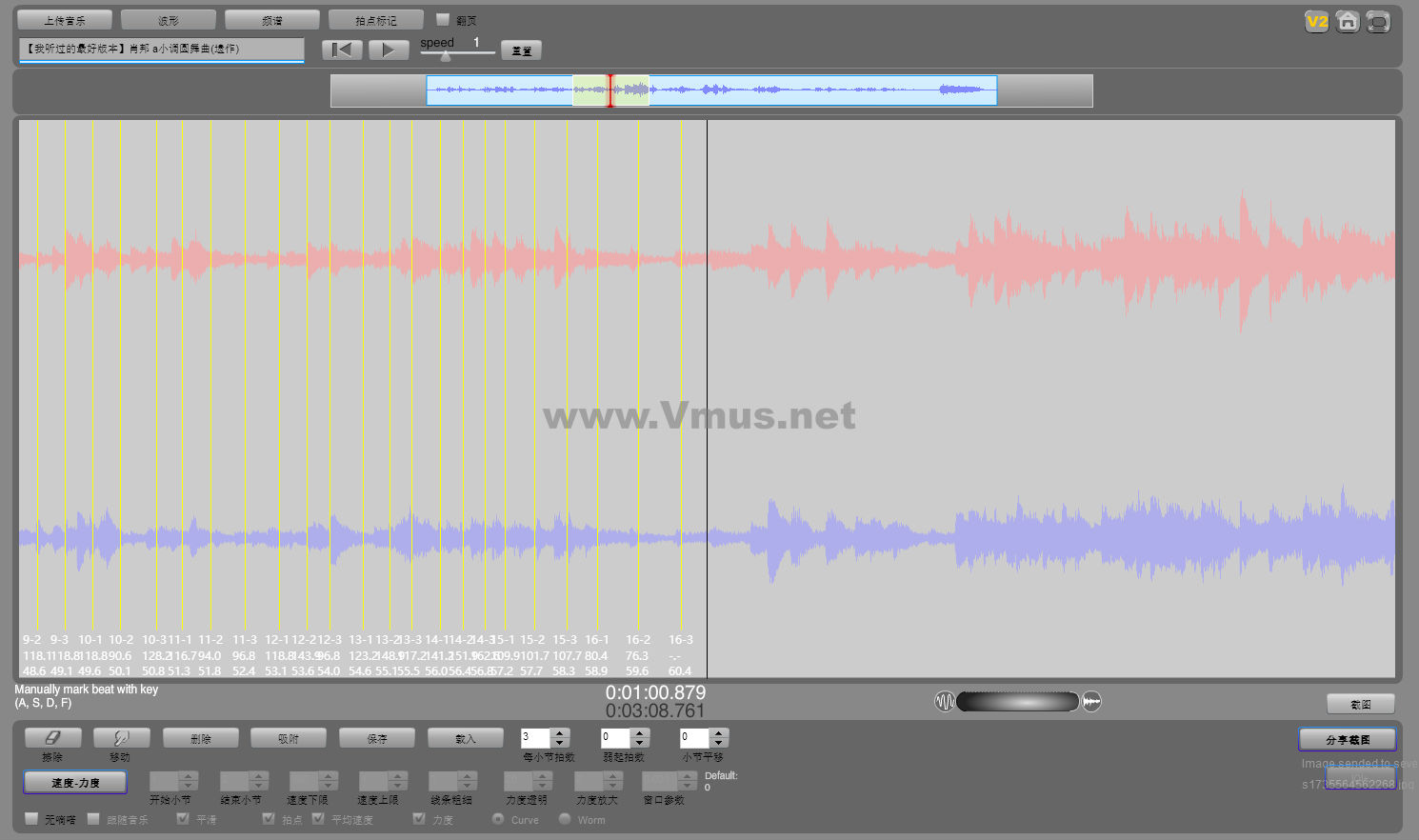Go to home via house icon

pos(1347,22)
